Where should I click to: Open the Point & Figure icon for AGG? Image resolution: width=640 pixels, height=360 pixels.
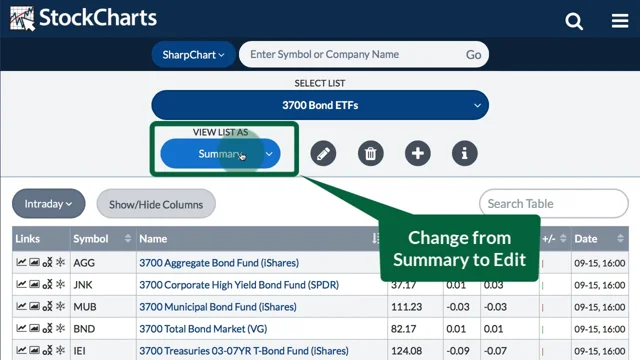[47, 262]
